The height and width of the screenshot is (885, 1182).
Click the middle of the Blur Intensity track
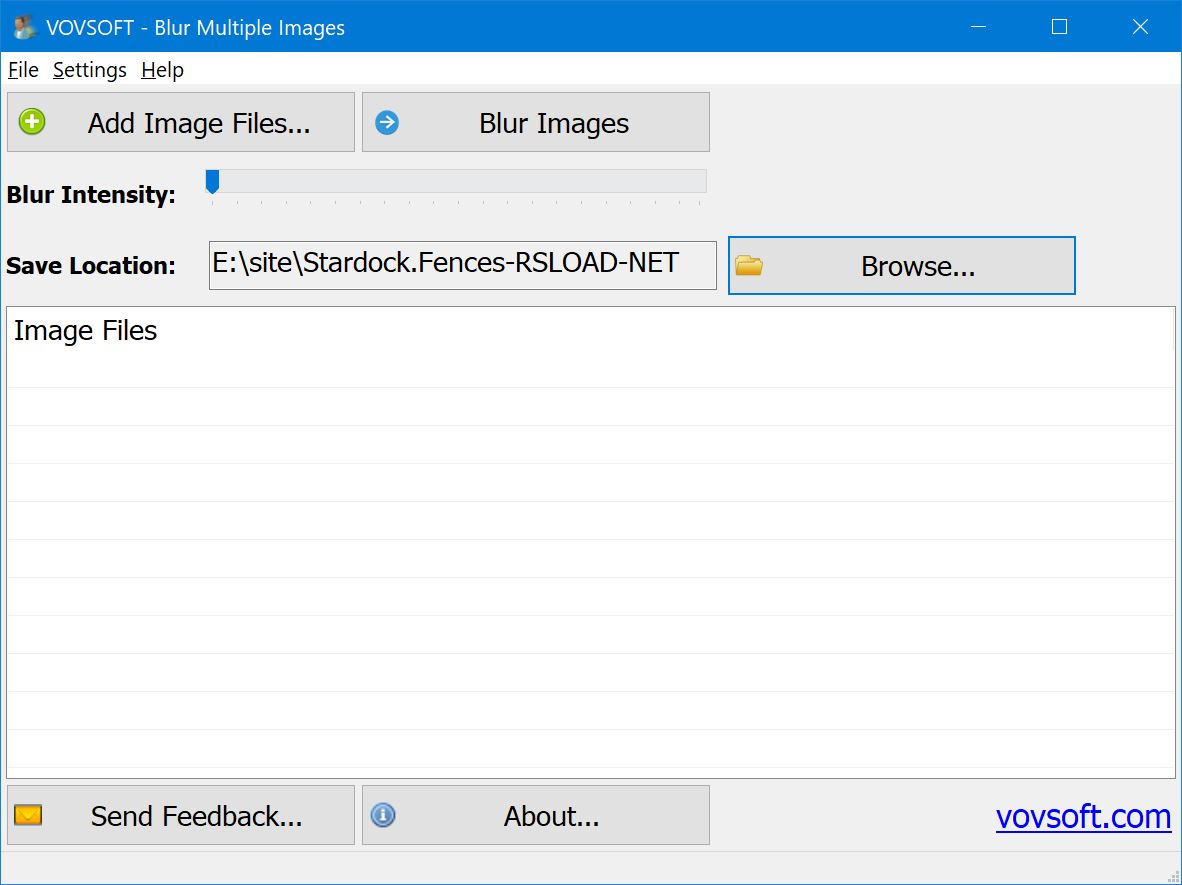[x=457, y=181]
